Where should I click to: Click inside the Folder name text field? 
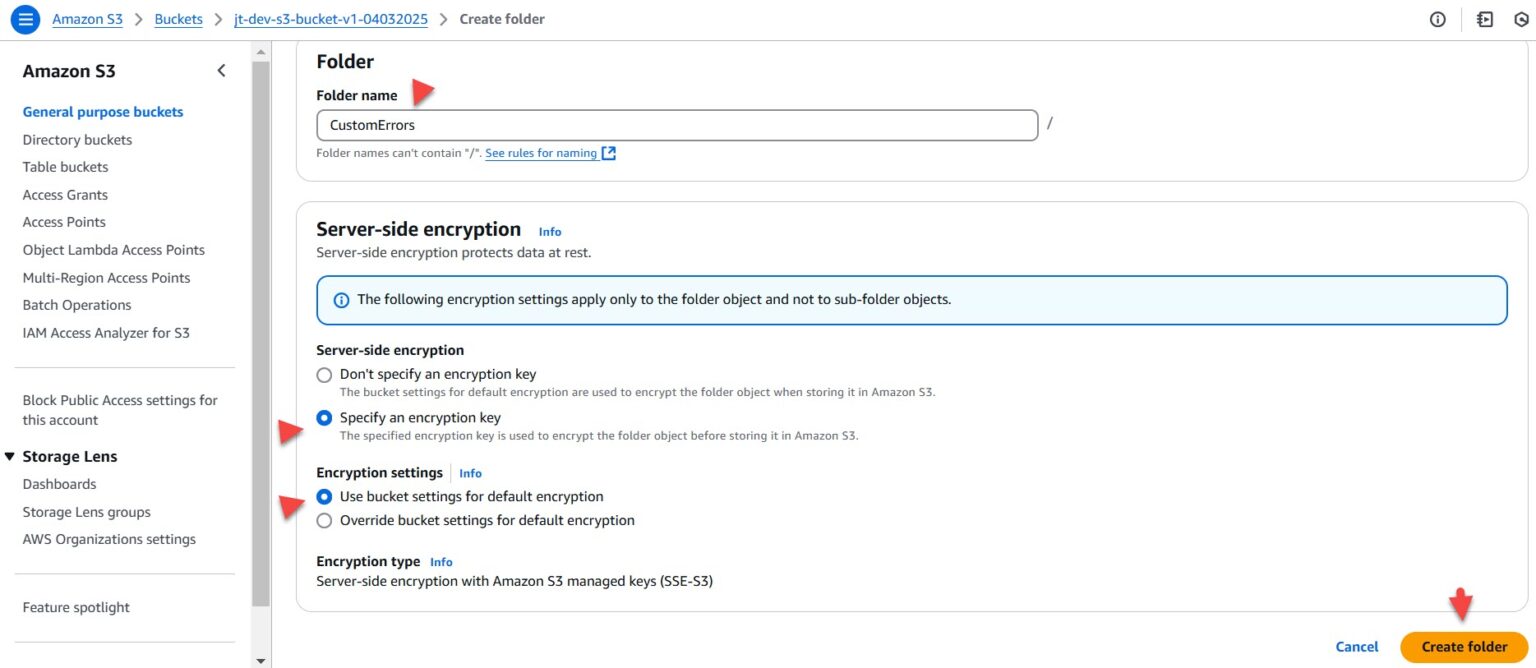(676, 124)
